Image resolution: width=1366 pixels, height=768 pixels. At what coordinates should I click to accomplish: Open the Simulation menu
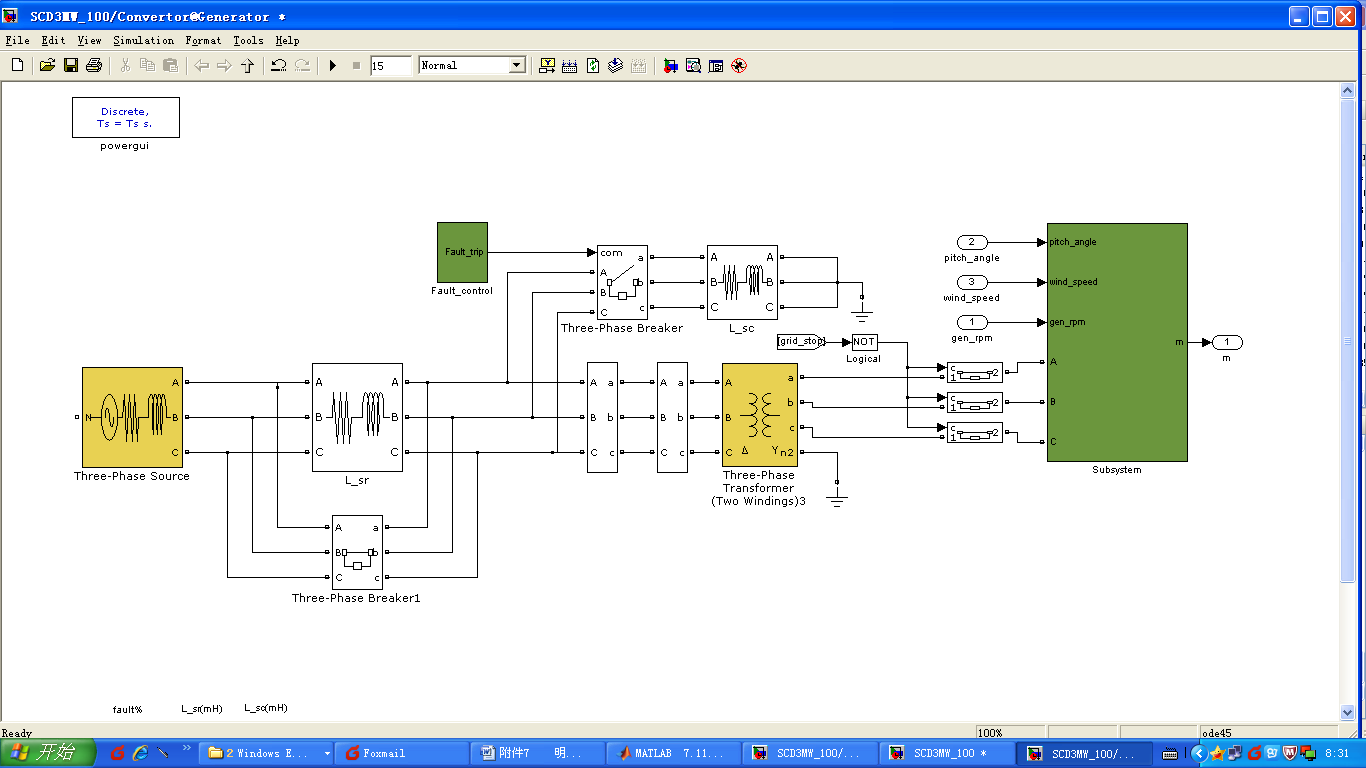143,40
